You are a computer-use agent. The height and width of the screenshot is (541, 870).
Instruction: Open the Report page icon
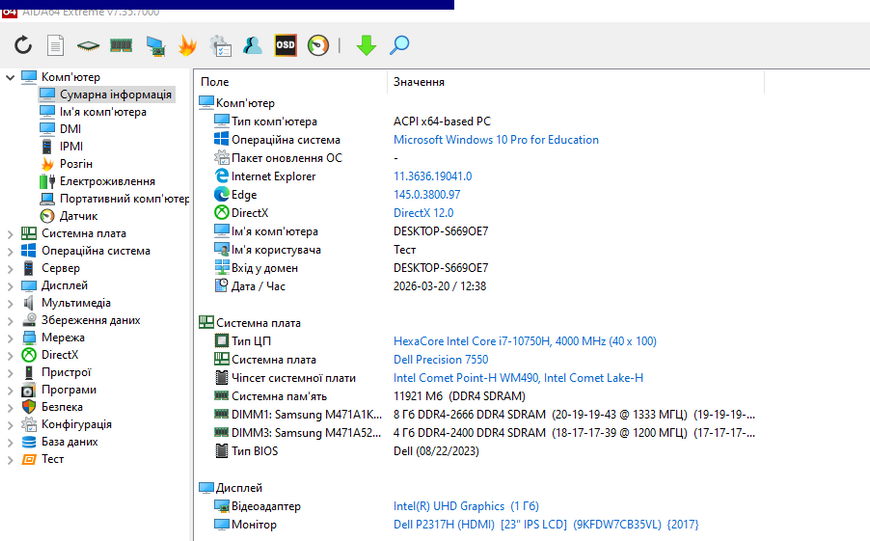pos(55,45)
